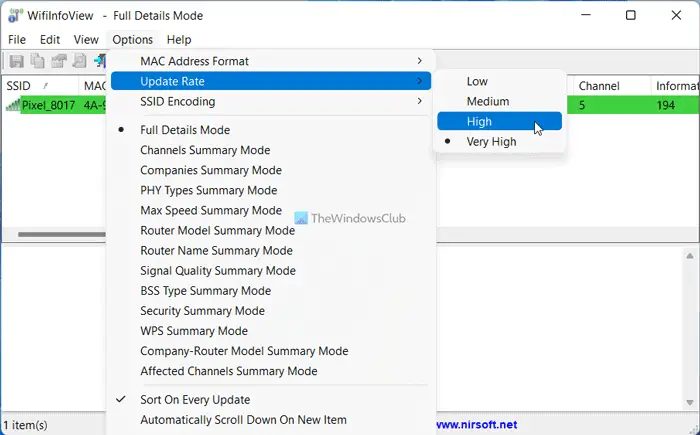
Task: Open the File menu
Action: point(17,40)
